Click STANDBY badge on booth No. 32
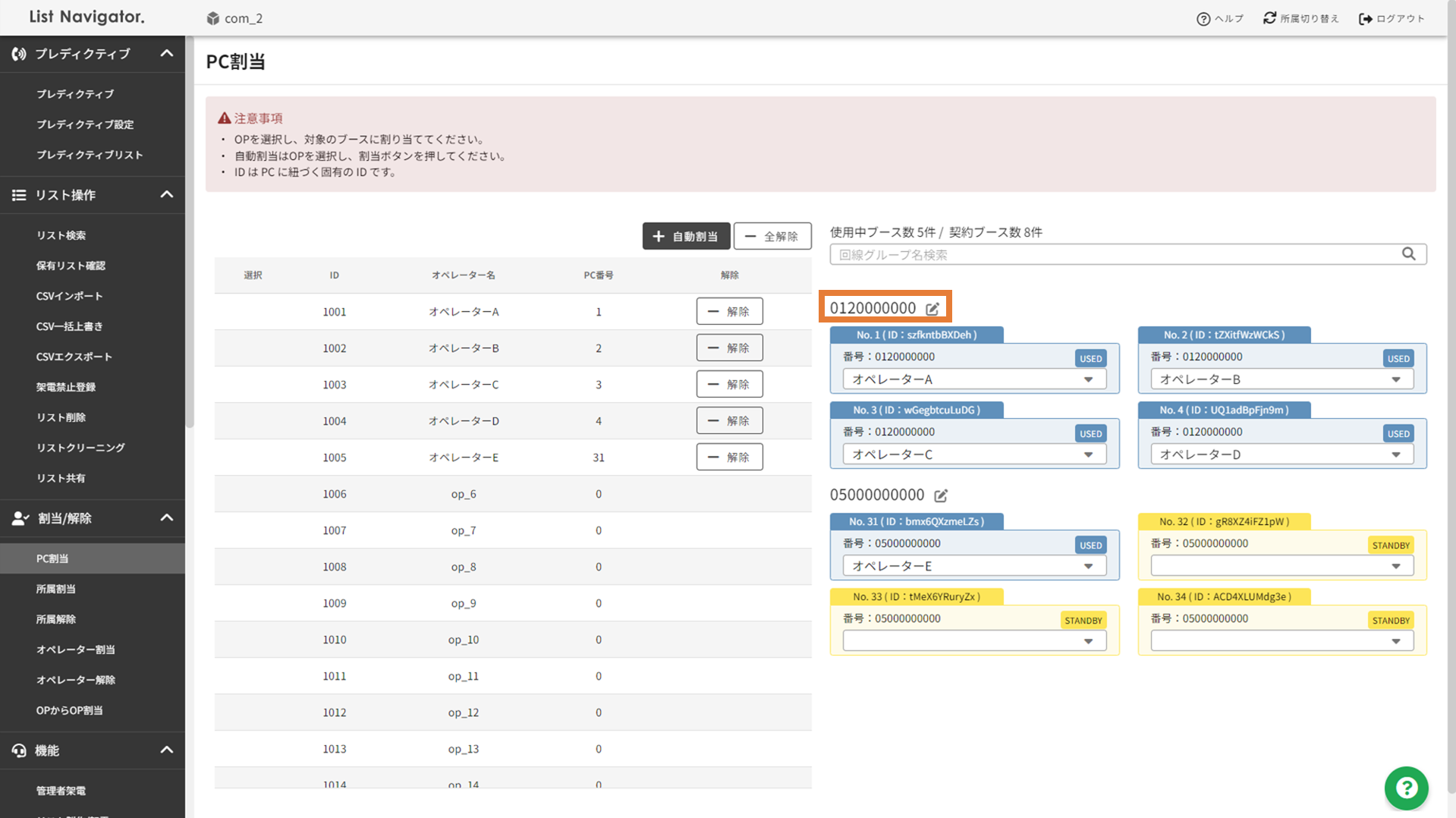 1390,545
